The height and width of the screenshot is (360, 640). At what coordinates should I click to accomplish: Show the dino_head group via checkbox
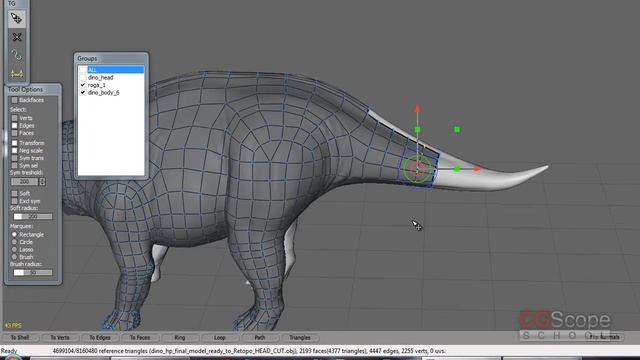(83, 78)
